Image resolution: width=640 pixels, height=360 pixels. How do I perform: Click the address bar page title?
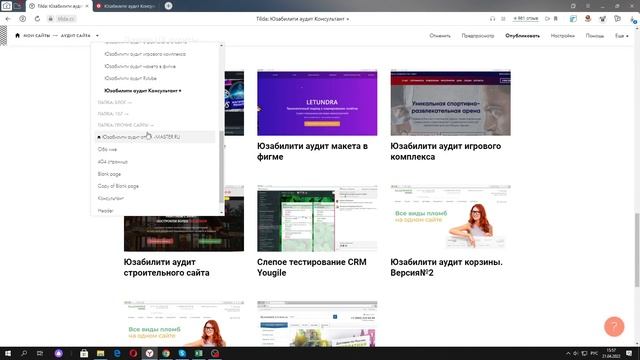302,19
